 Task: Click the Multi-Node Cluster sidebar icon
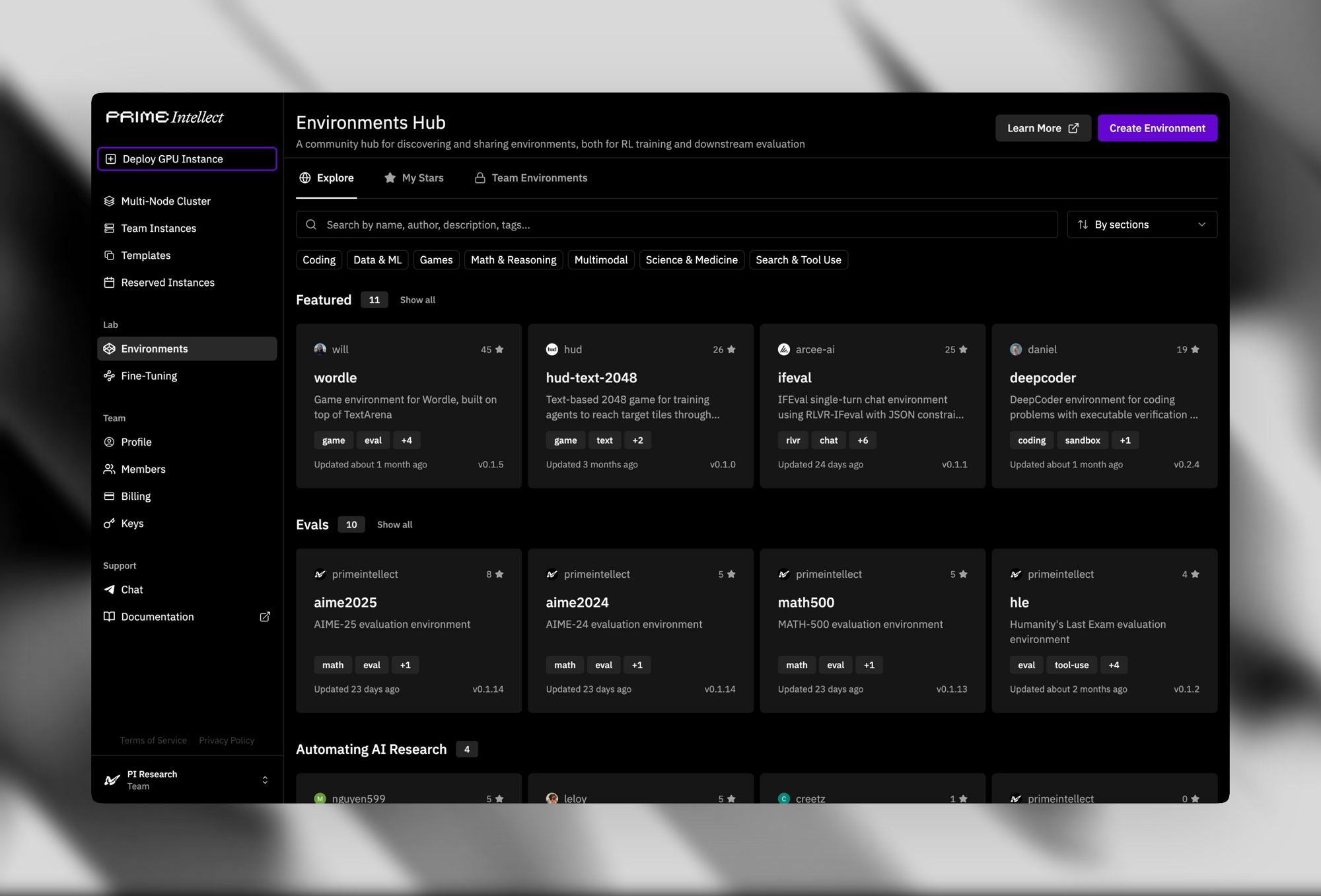coord(109,201)
